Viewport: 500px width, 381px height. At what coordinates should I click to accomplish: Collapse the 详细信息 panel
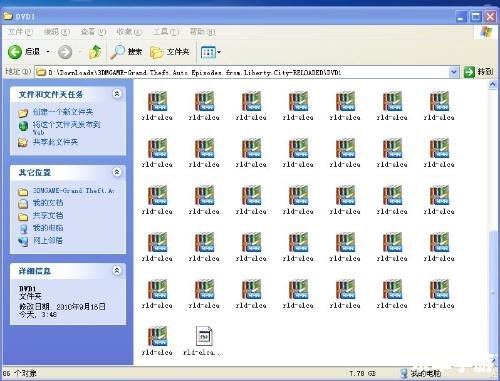click(x=117, y=271)
